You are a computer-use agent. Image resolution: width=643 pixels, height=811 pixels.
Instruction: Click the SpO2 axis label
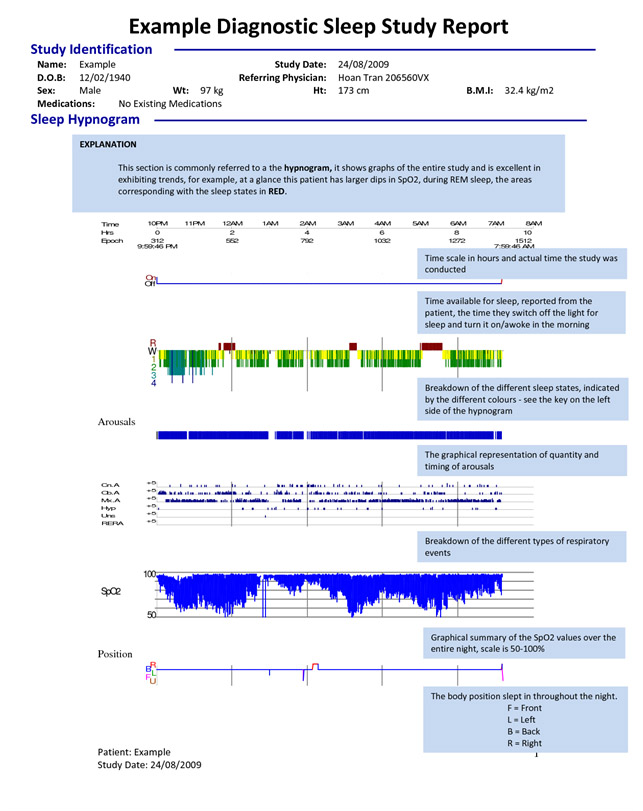coord(111,591)
